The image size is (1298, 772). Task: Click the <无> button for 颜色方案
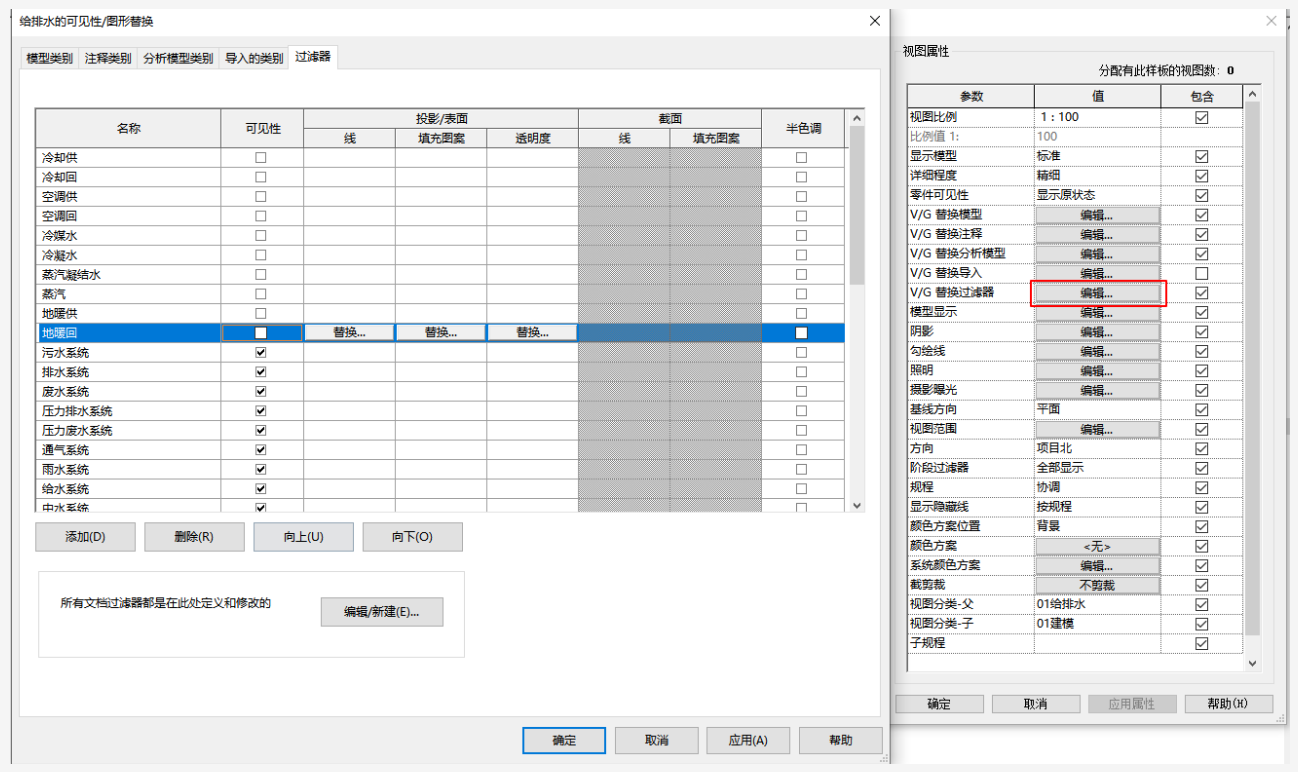pos(1097,547)
